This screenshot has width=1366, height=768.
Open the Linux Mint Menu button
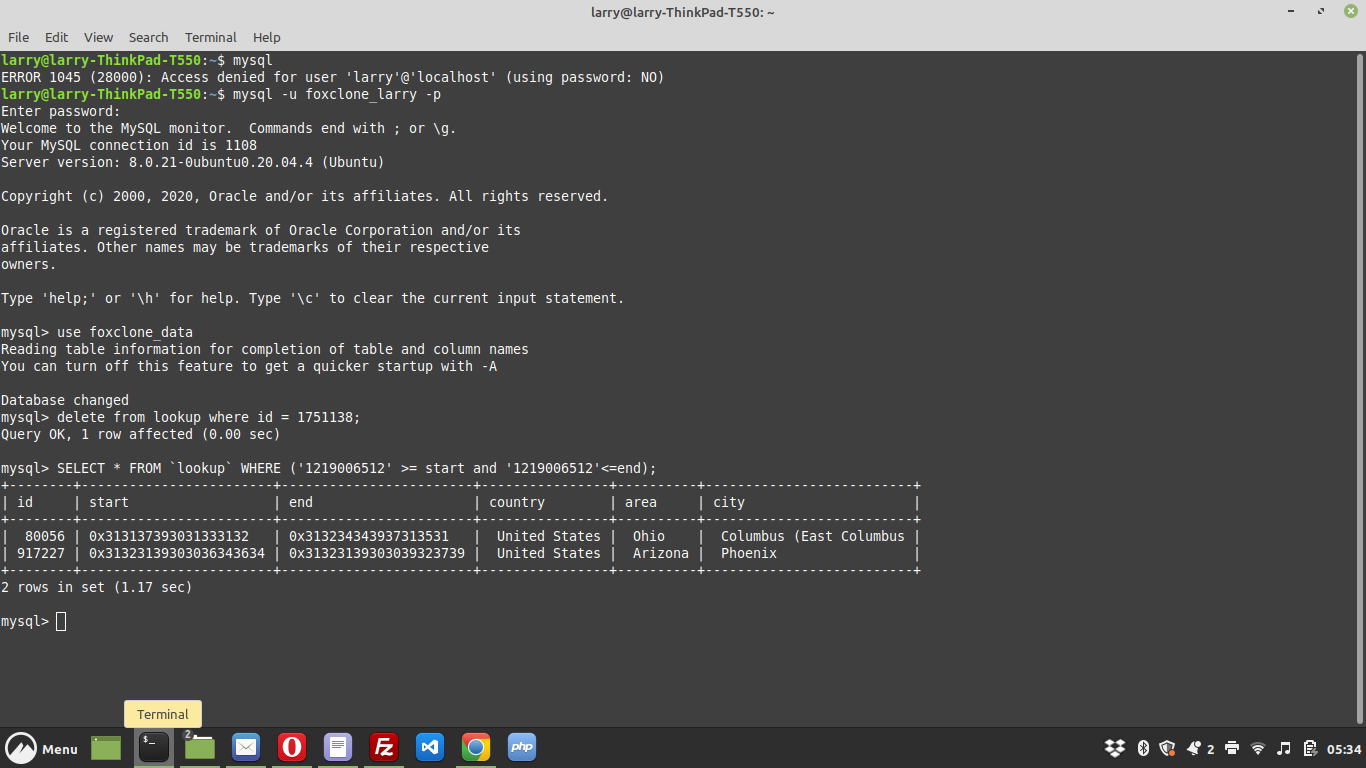click(42, 748)
